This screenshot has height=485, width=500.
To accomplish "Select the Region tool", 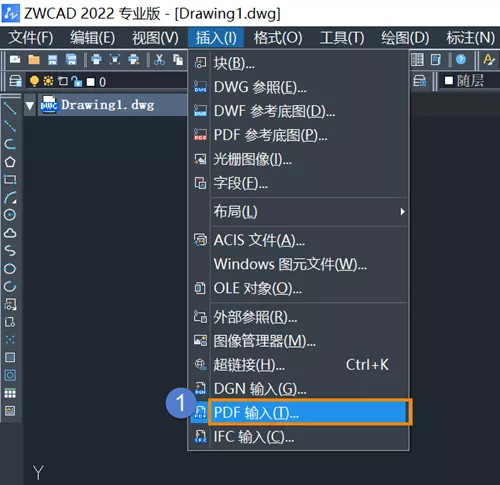I will (x=10, y=375).
